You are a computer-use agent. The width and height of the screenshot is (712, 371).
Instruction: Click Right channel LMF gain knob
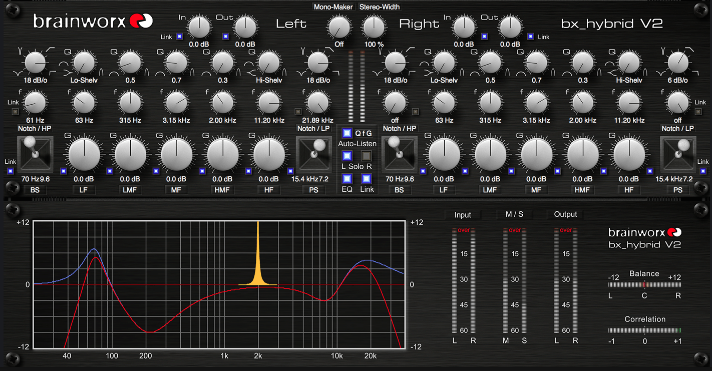click(490, 154)
